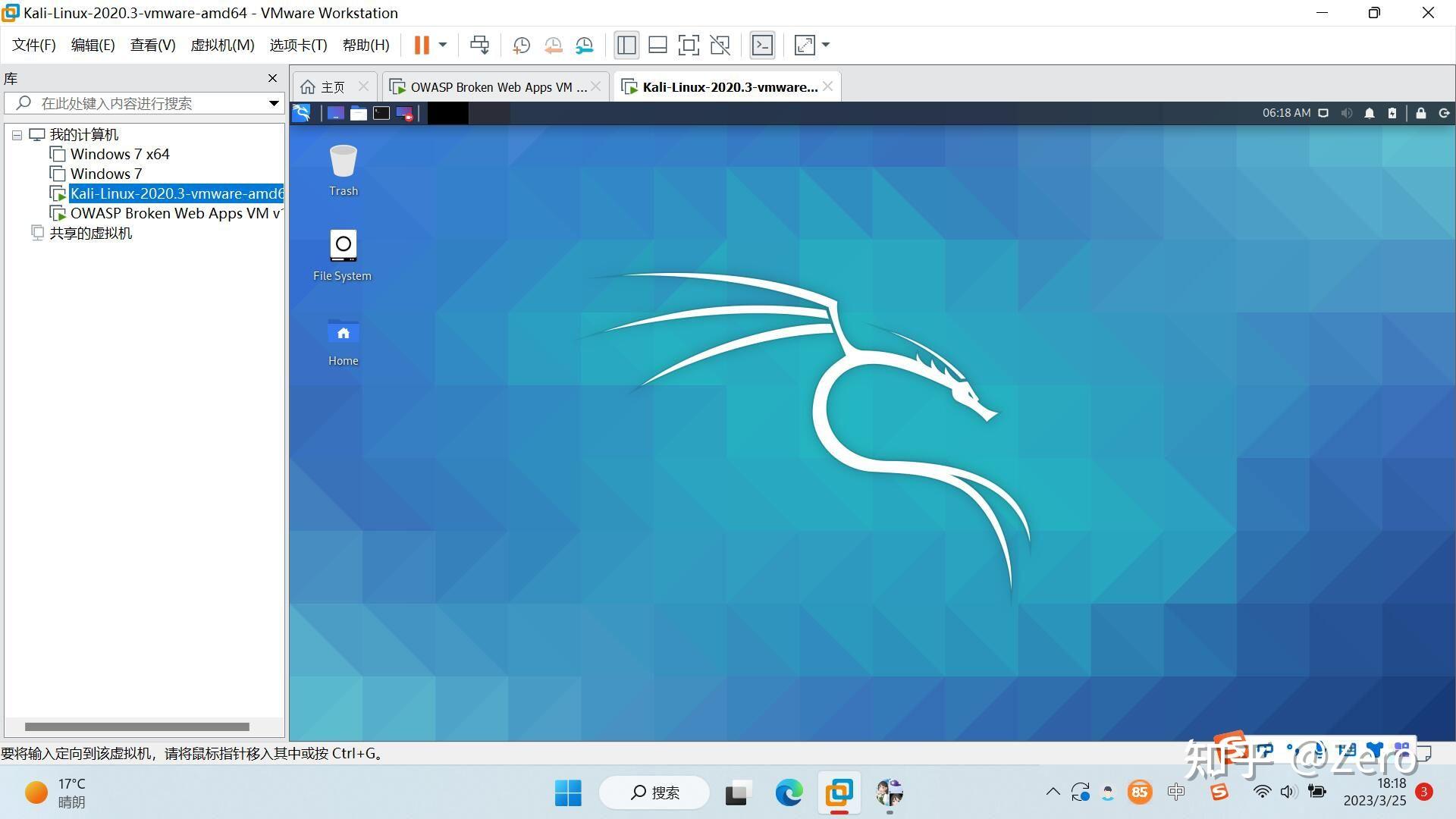Click the display icon in Kali panel
Image resolution: width=1456 pixels, height=819 pixels.
[x=1323, y=113]
